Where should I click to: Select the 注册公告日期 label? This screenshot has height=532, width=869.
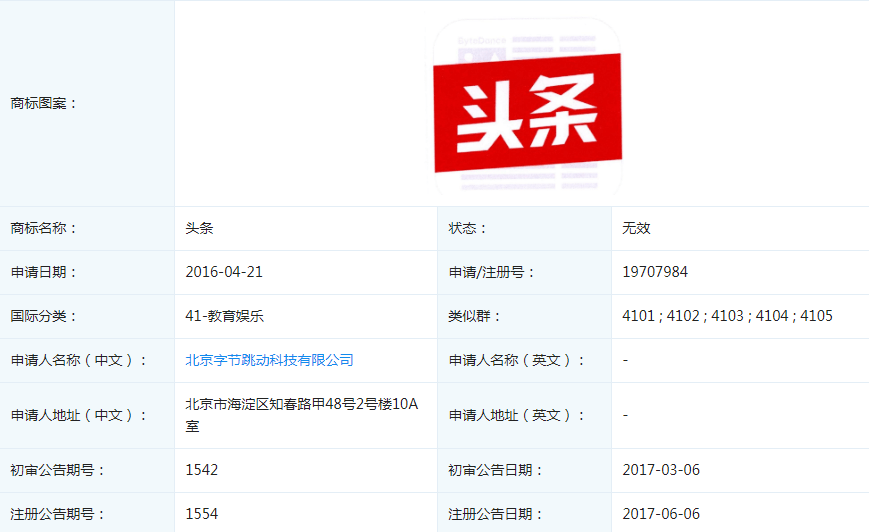pos(495,514)
